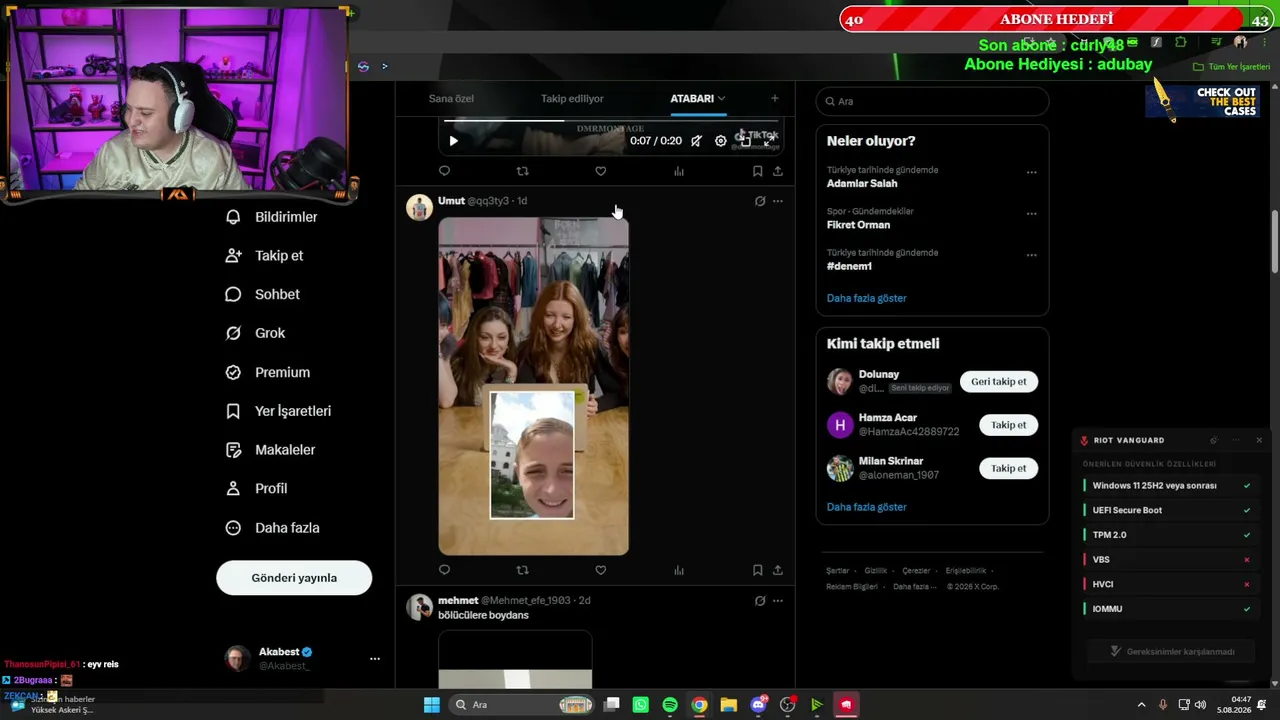Image resolution: width=1280 pixels, height=720 pixels.
Task: Share Umut's post
Action: click(777, 570)
